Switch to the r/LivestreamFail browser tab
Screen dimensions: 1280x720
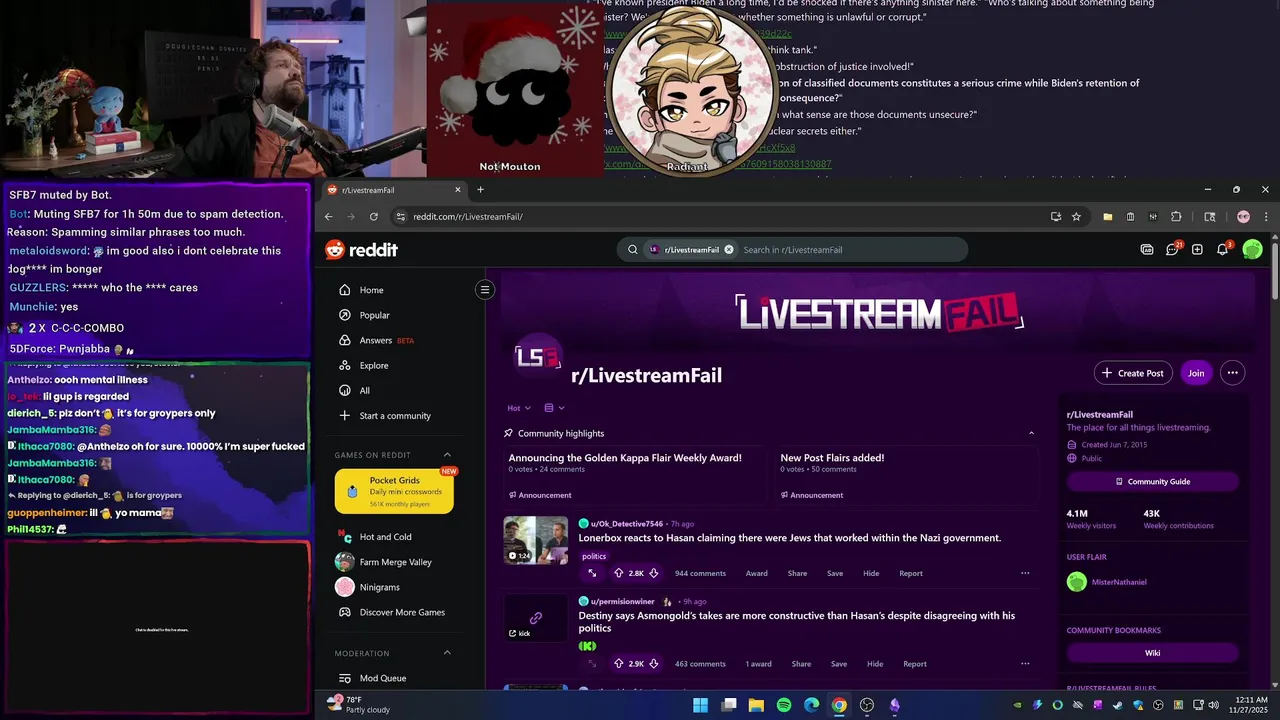pos(395,190)
